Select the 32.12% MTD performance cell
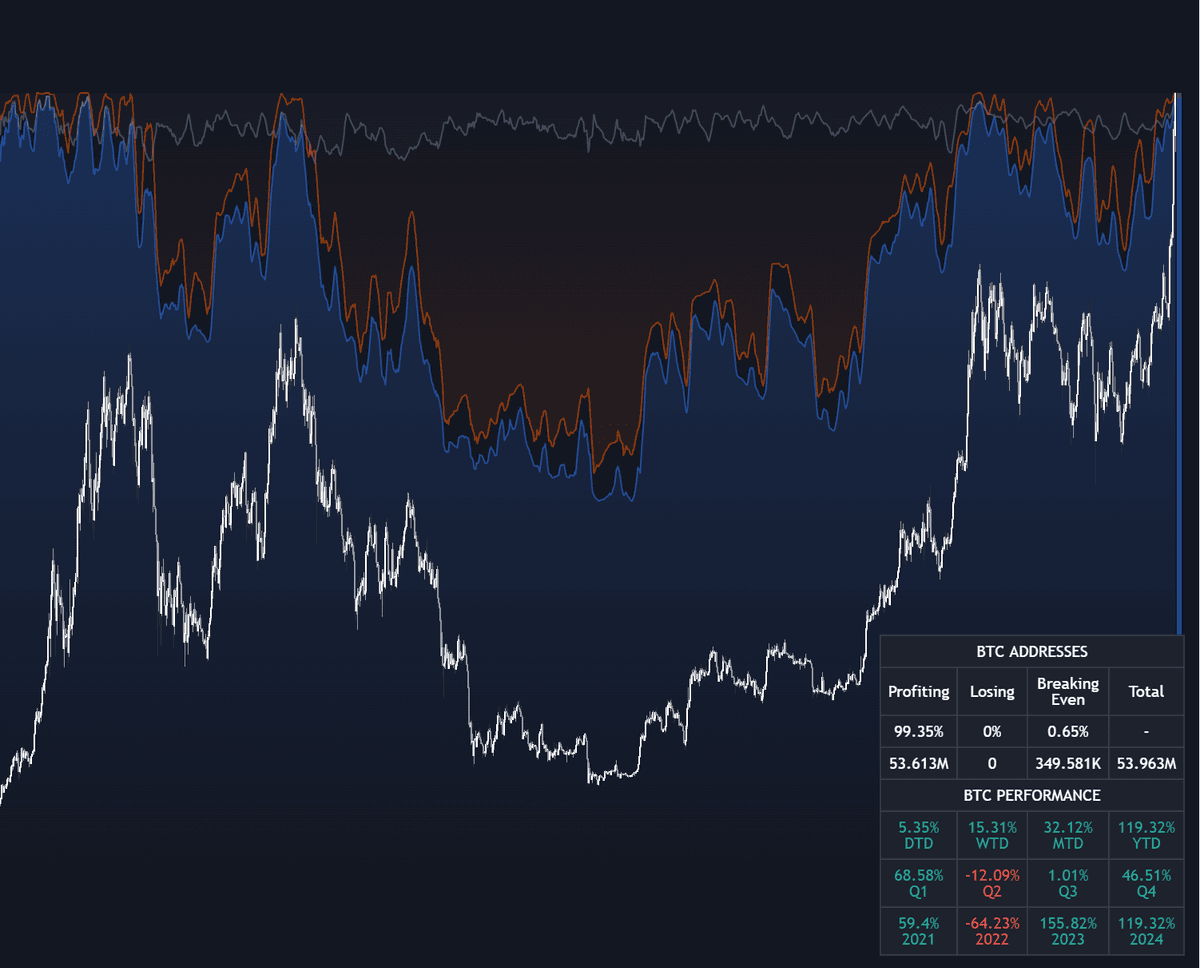This screenshot has width=1200, height=968. point(1067,835)
